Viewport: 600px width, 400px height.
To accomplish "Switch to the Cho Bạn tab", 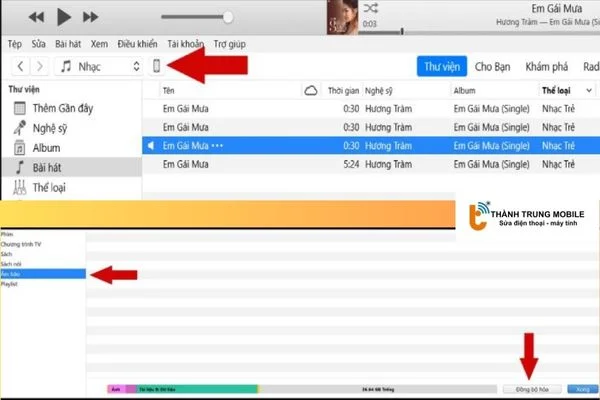I will 492,66.
